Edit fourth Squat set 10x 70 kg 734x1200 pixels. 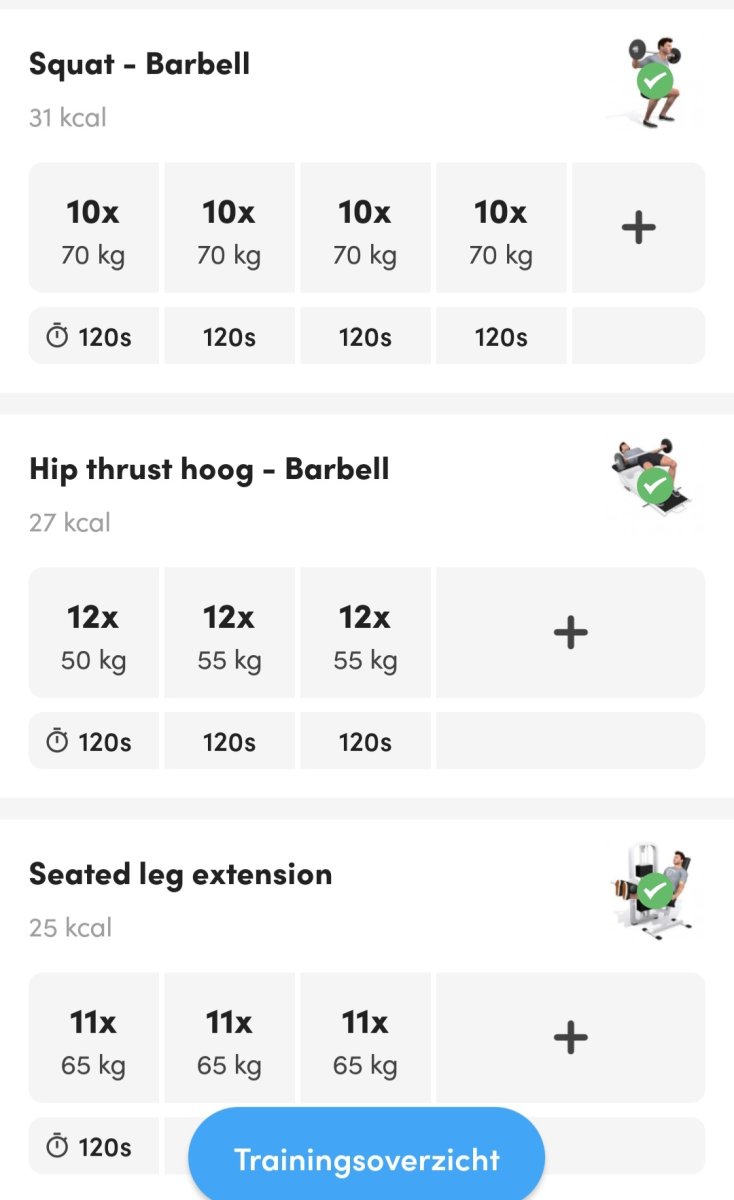click(500, 228)
